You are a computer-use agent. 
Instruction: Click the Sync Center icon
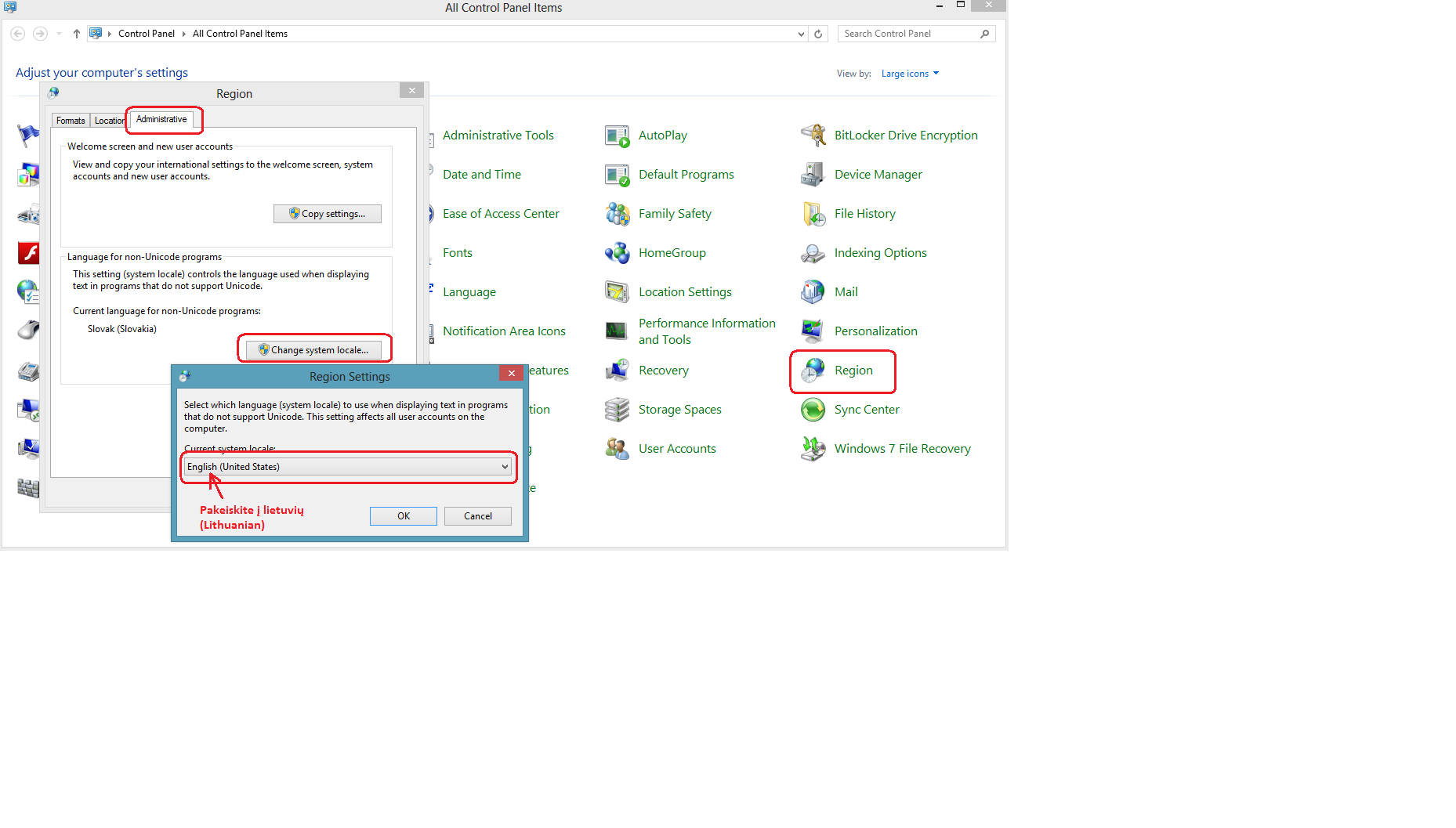pyautogui.click(x=813, y=410)
